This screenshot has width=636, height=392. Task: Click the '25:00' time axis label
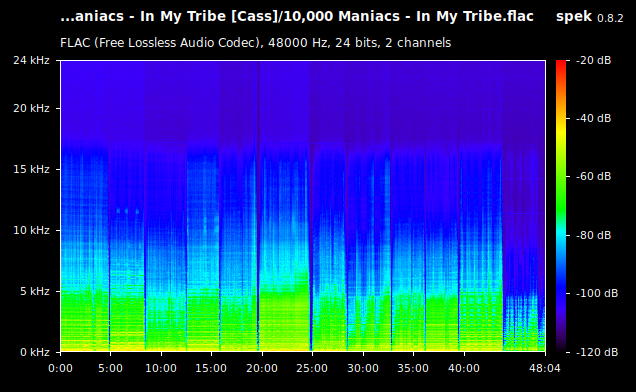(x=312, y=368)
